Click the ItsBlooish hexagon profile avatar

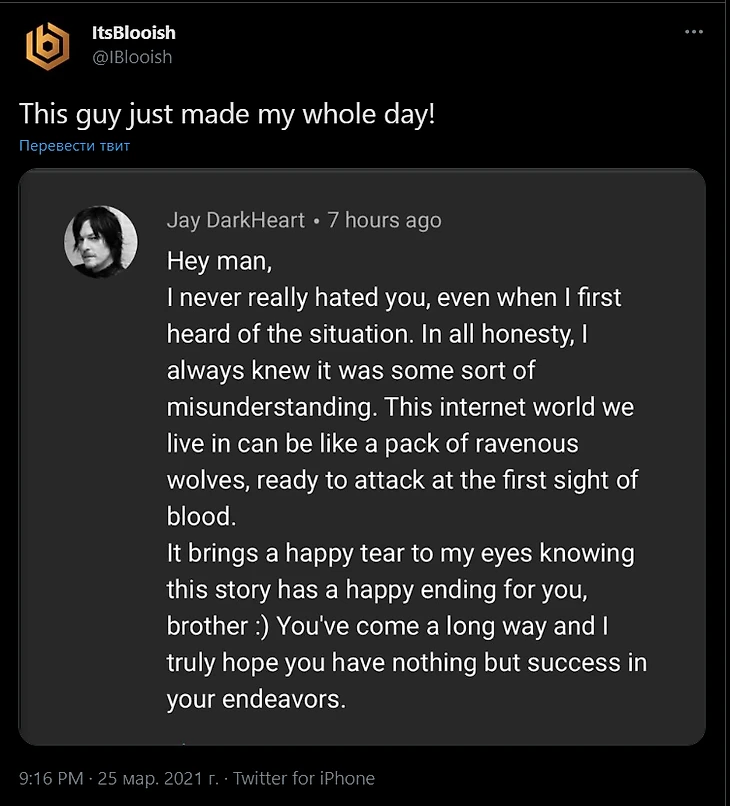[46, 44]
